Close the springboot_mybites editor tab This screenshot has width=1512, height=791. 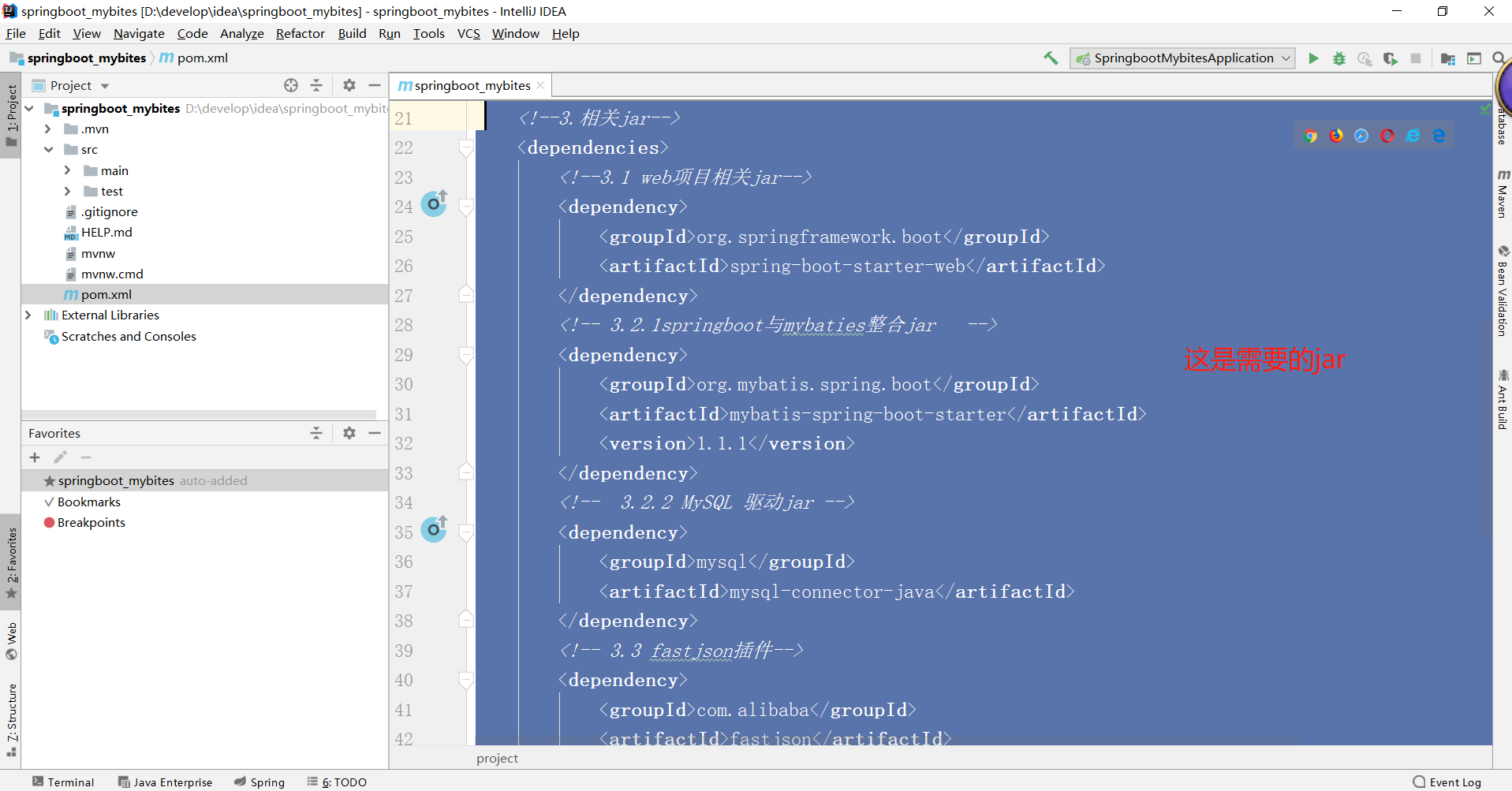click(540, 85)
